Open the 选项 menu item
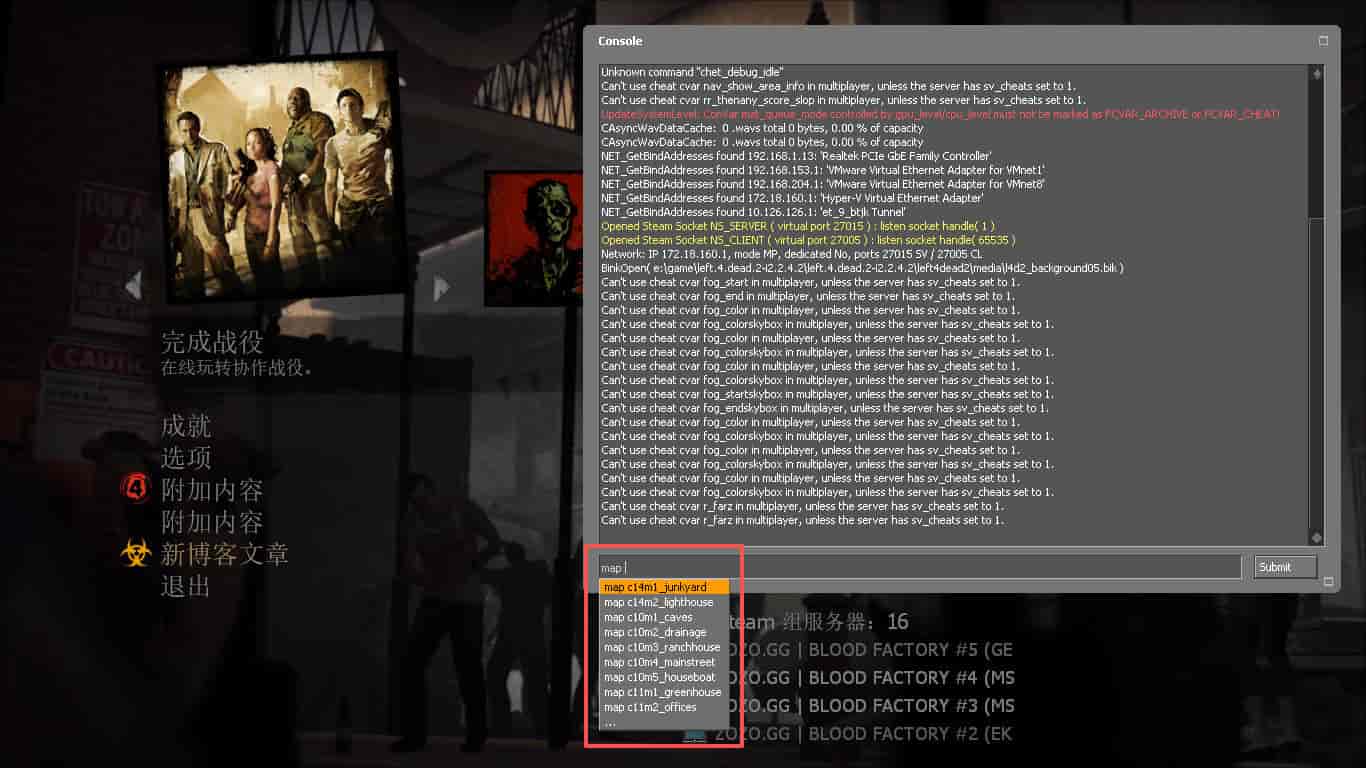 coord(186,458)
